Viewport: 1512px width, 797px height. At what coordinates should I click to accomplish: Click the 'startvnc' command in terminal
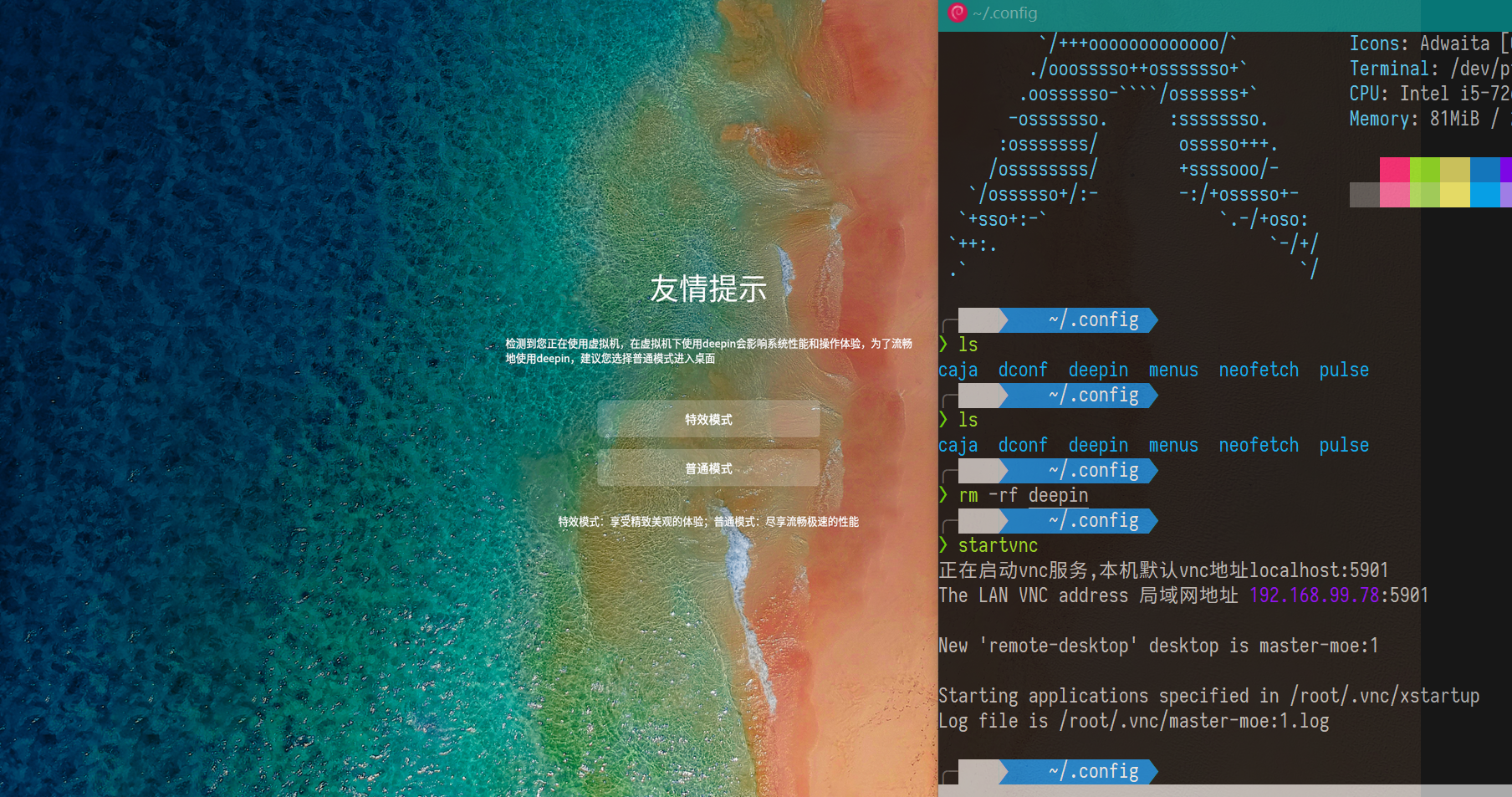[998, 545]
